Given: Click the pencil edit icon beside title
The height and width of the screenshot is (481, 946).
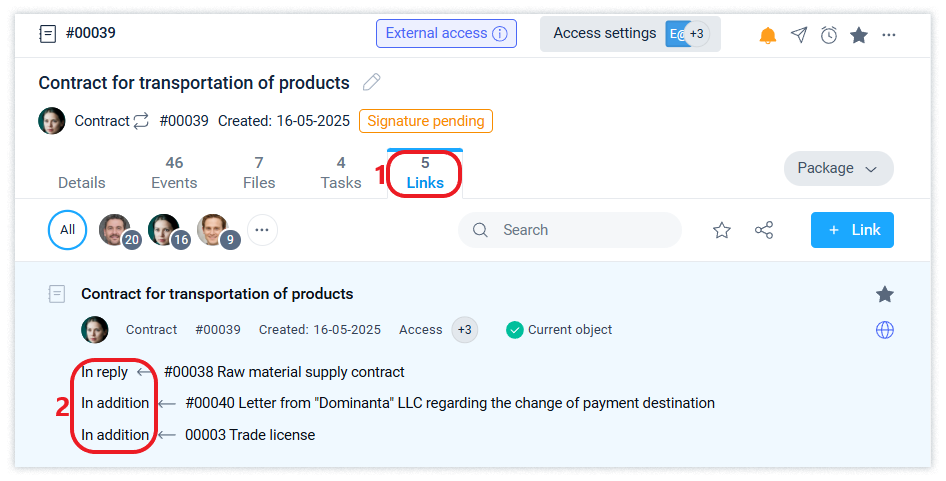Looking at the screenshot, I should [x=371, y=82].
